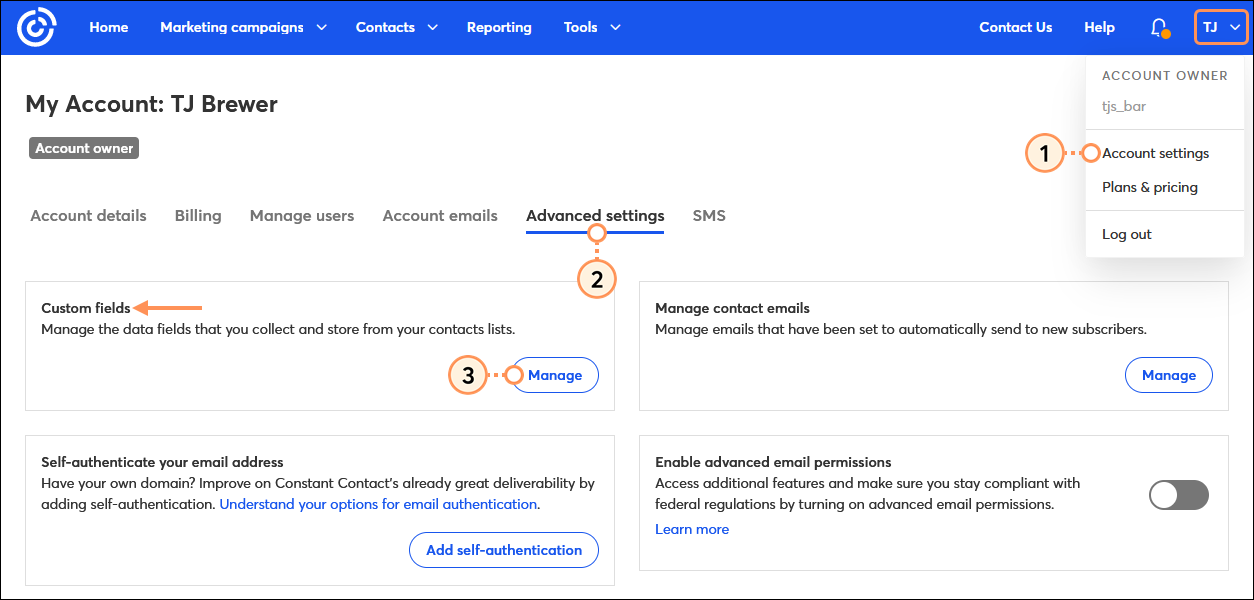Click Enable advanced email permissions title
This screenshot has width=1254, height=600.
click(773, 462)
